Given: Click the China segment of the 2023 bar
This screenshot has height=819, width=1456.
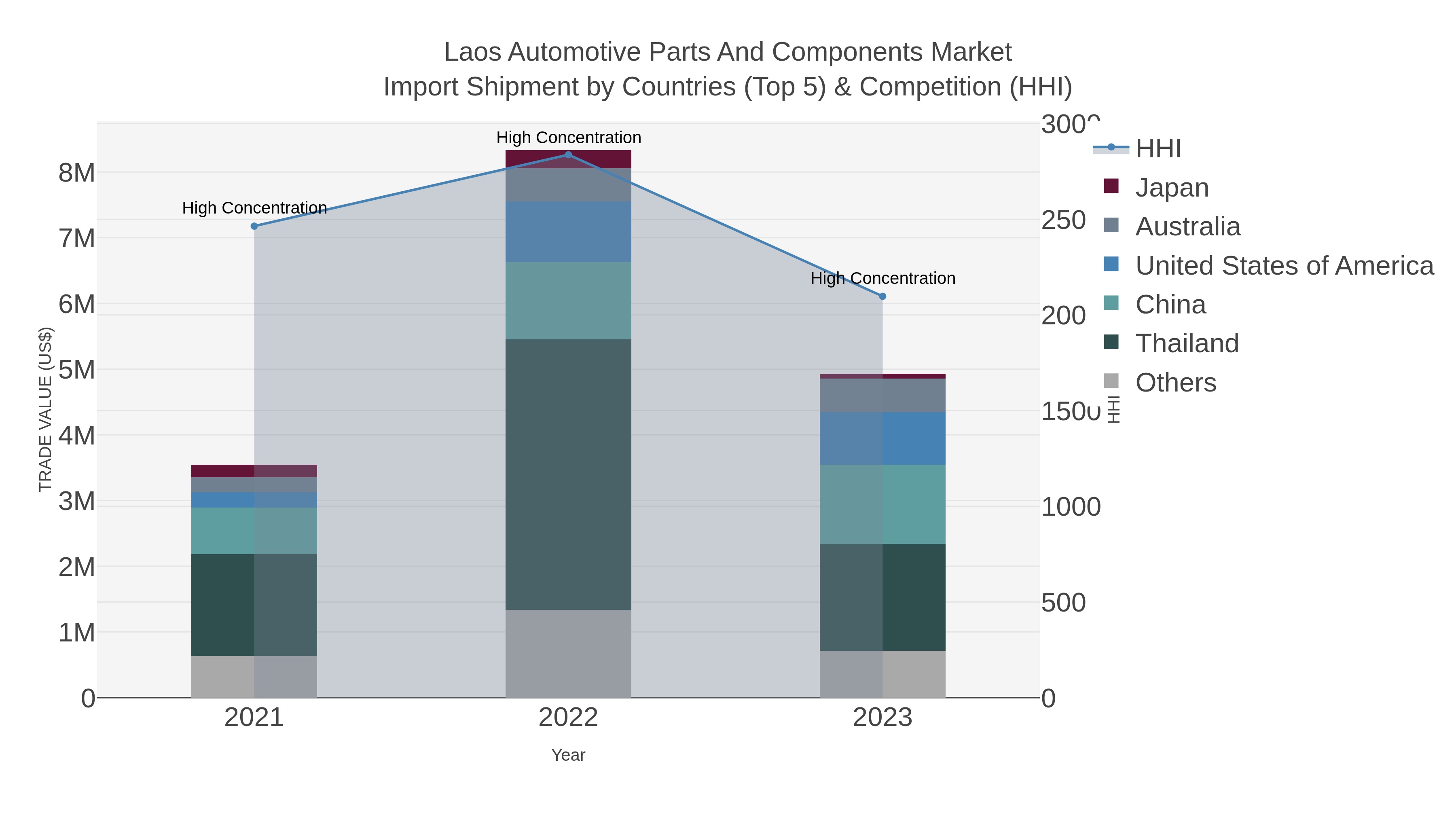Looking at the screenshot, I should (882, 505).
